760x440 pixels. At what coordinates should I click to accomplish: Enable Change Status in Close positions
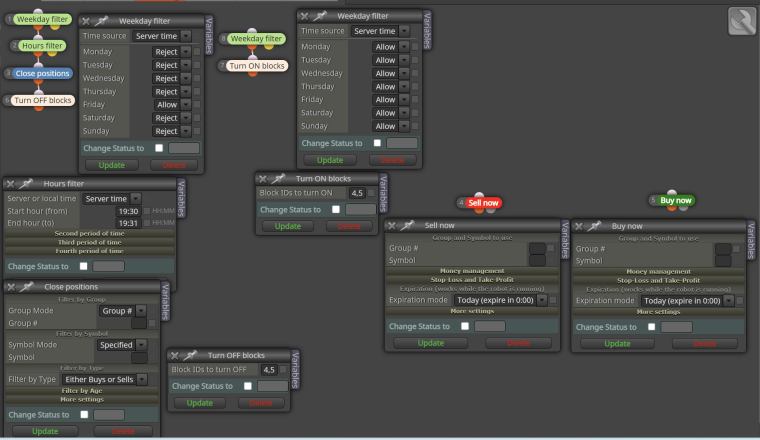(x=84, y=415)
